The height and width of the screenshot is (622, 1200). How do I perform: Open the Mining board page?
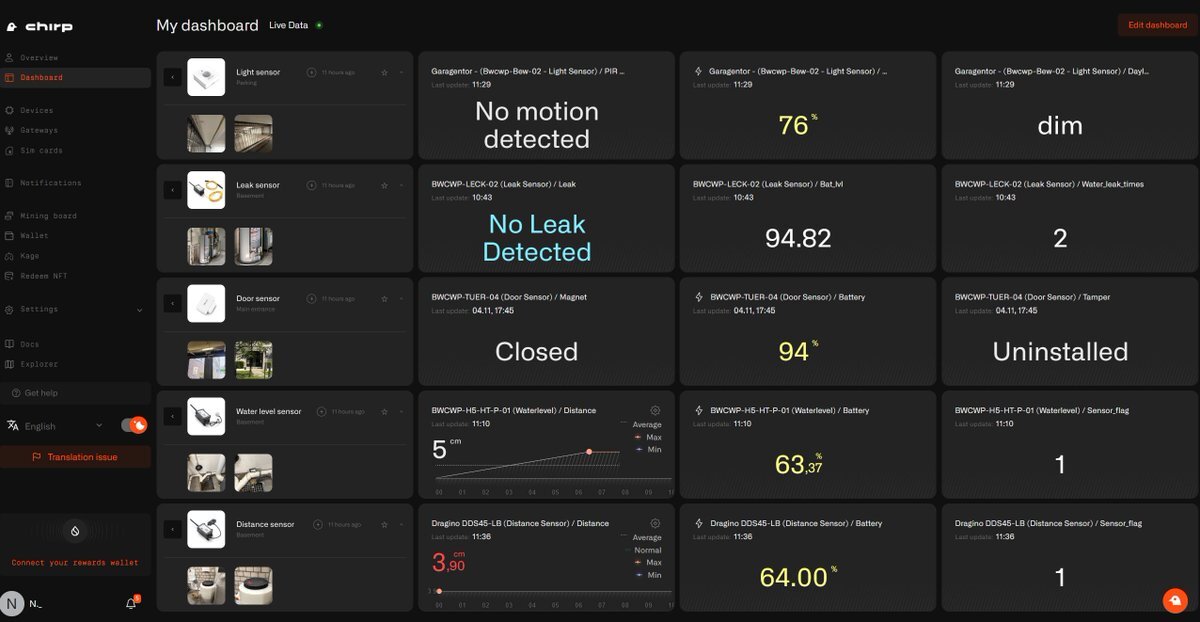coord(76,216)
